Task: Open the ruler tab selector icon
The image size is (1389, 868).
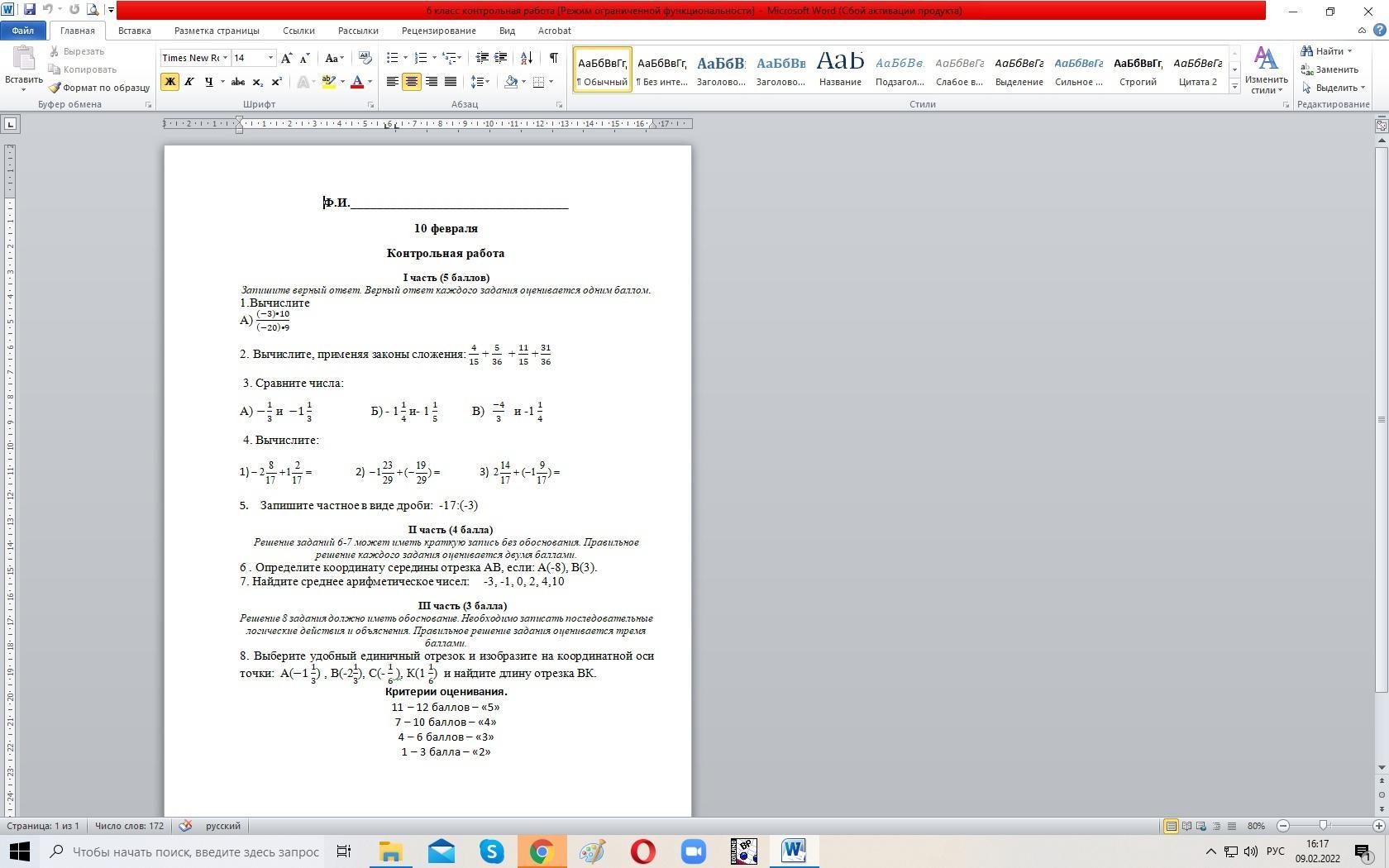Action: click(10, 124)
